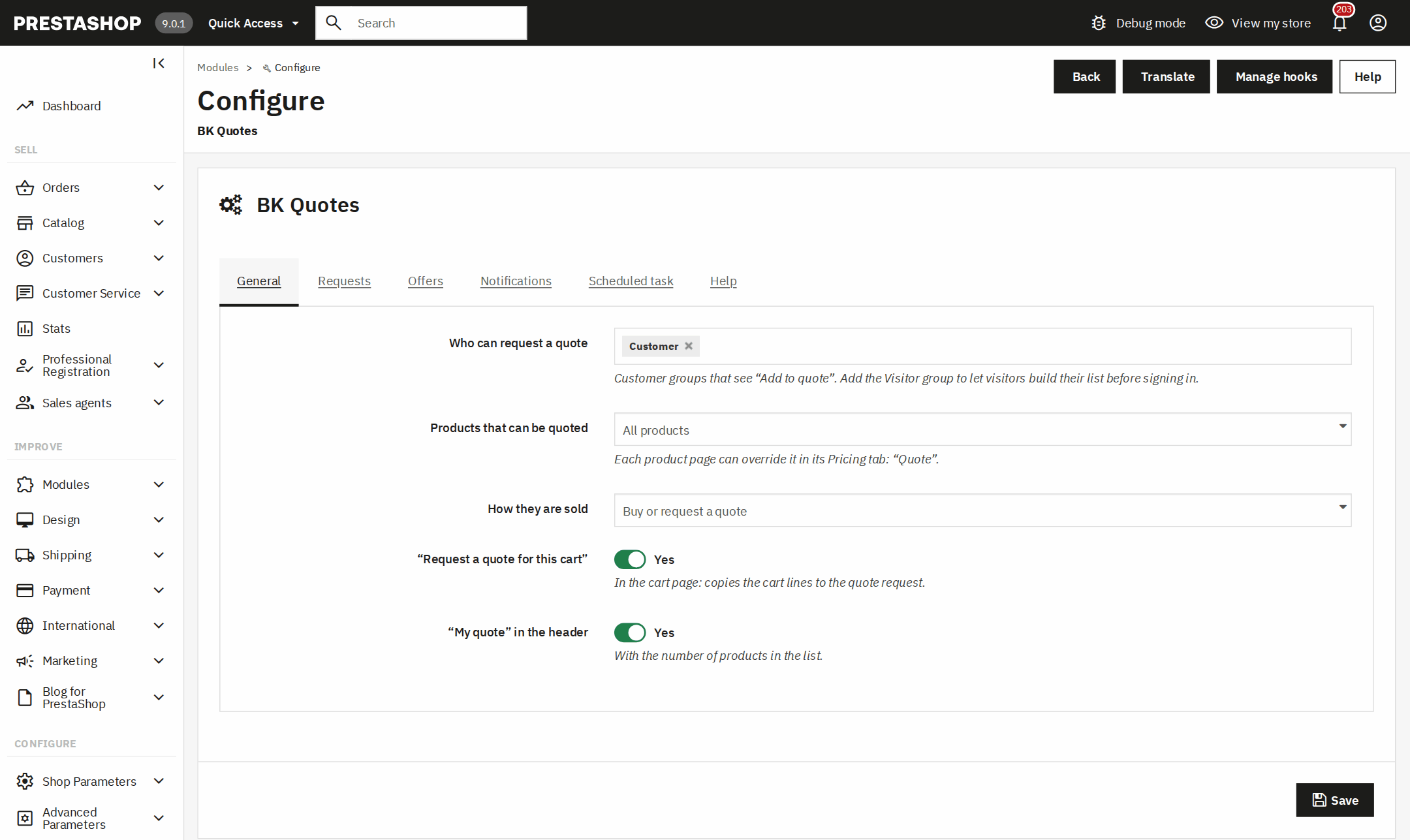Click the Back button
The image size is (1410, 840).
pyautogui.click(x=1085, y=77)
